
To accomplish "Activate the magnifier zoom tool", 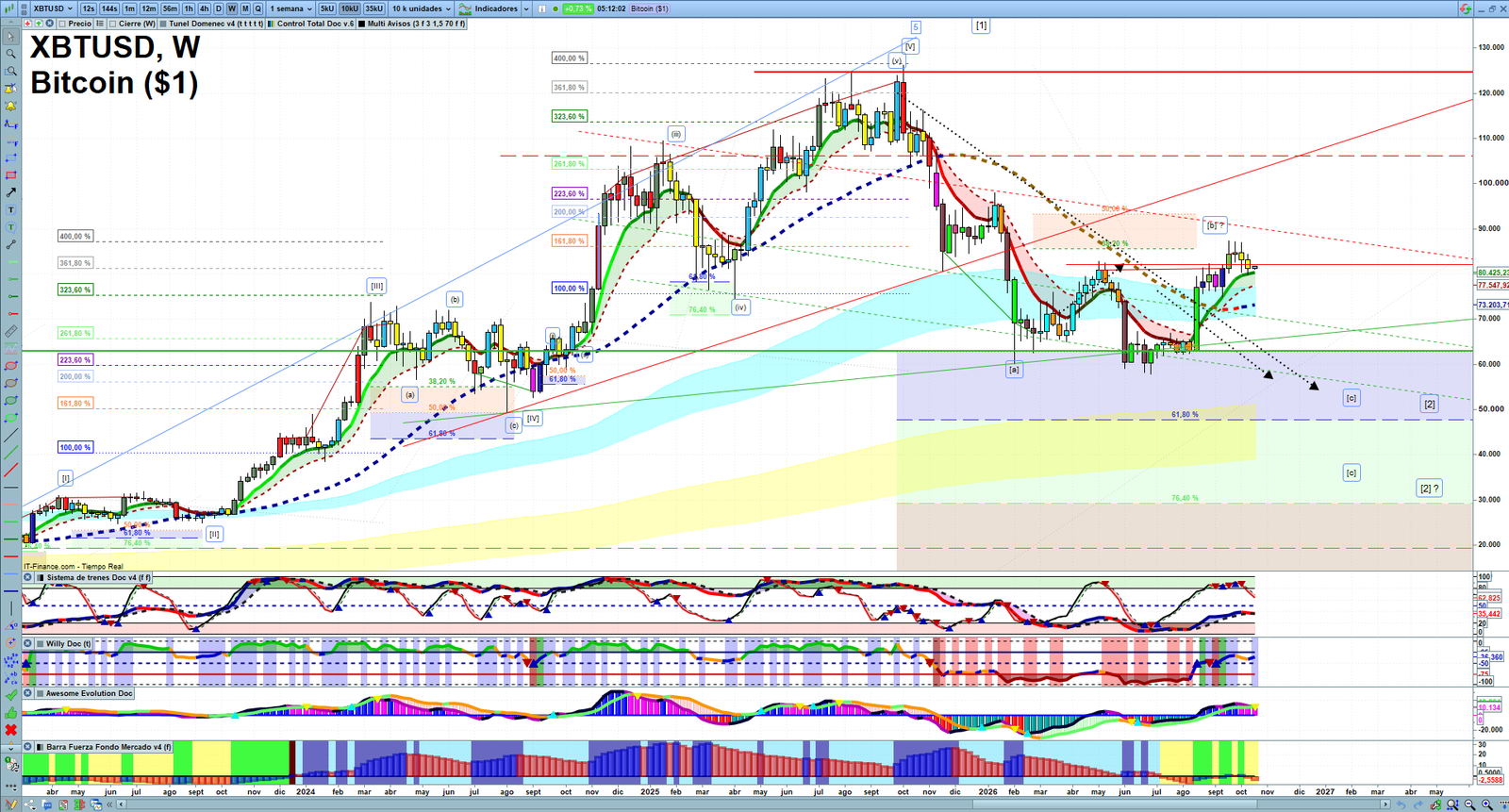I will tap(10, 54).
